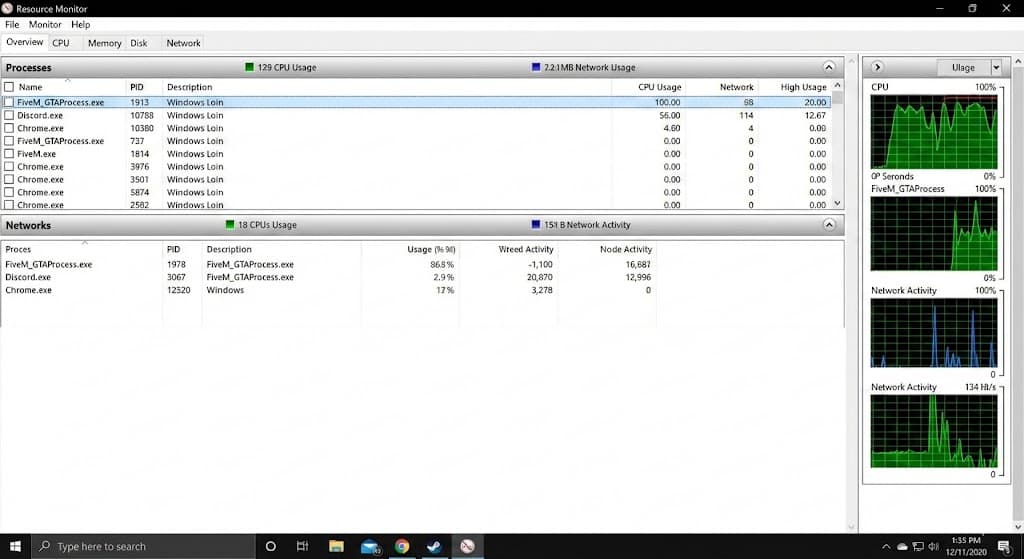The height and width of the screenshot is (559, 1024).
Task: Switch to the Disk tab
Action: point(138,43)
